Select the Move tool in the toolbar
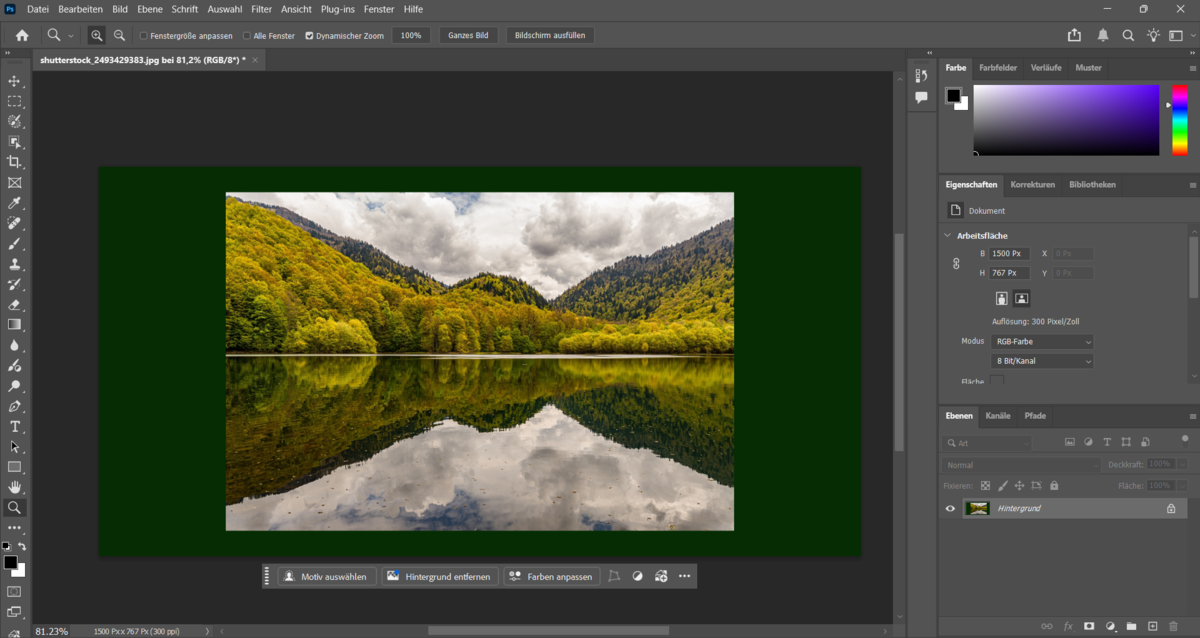This screenshot has width=1200, height=638. pos(15,81)
